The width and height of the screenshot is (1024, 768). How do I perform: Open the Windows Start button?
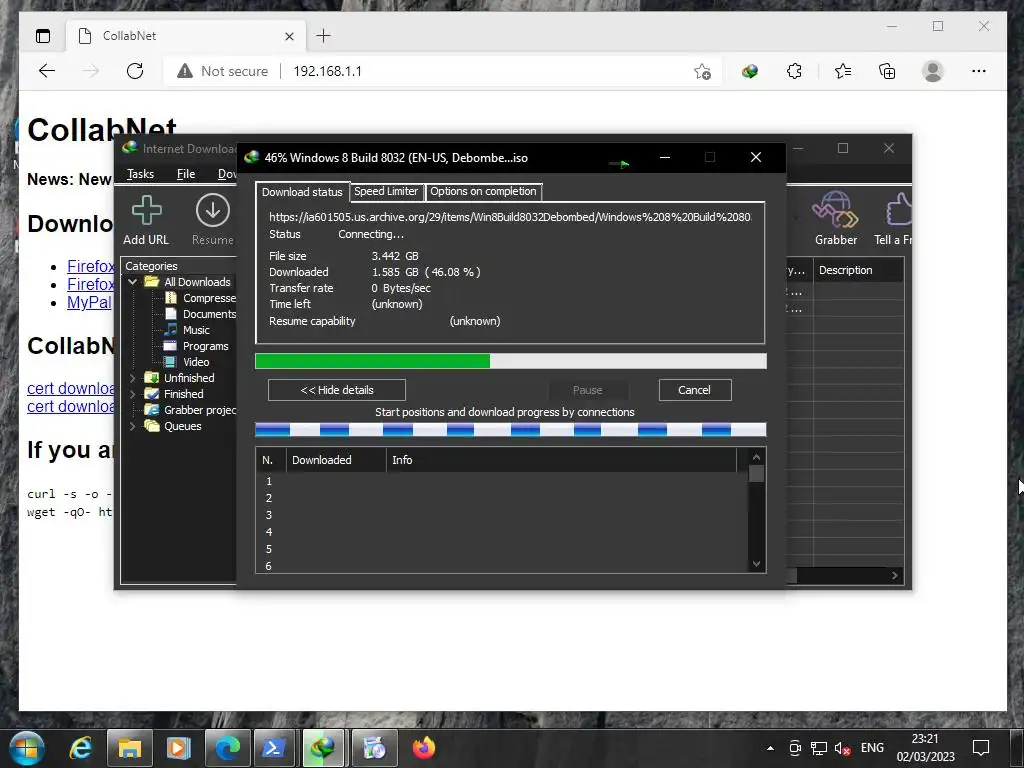(27, 748)
